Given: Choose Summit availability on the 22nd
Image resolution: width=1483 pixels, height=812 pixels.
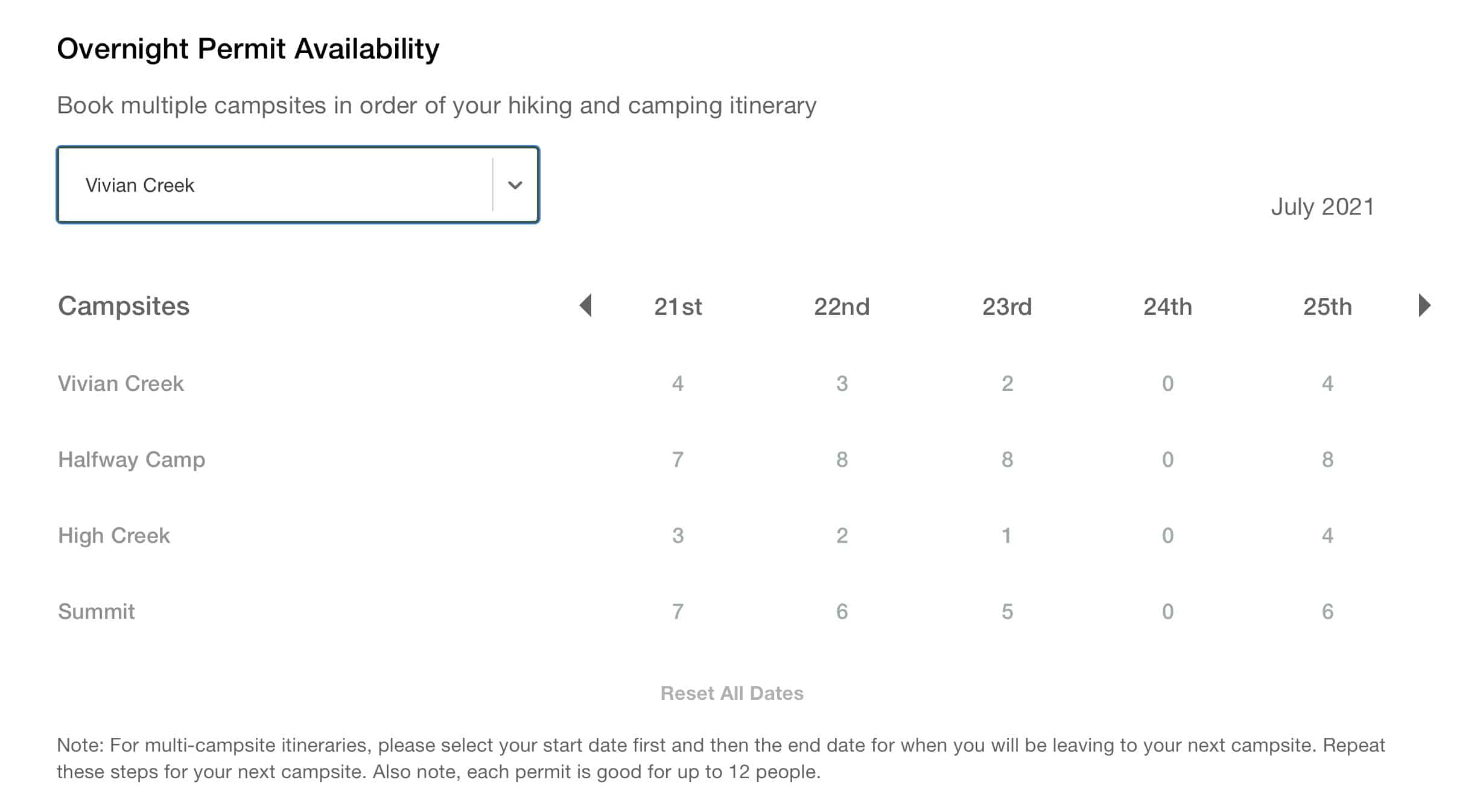Looking at the screenshot, I should pyautogui.click(x=842, y=612).
